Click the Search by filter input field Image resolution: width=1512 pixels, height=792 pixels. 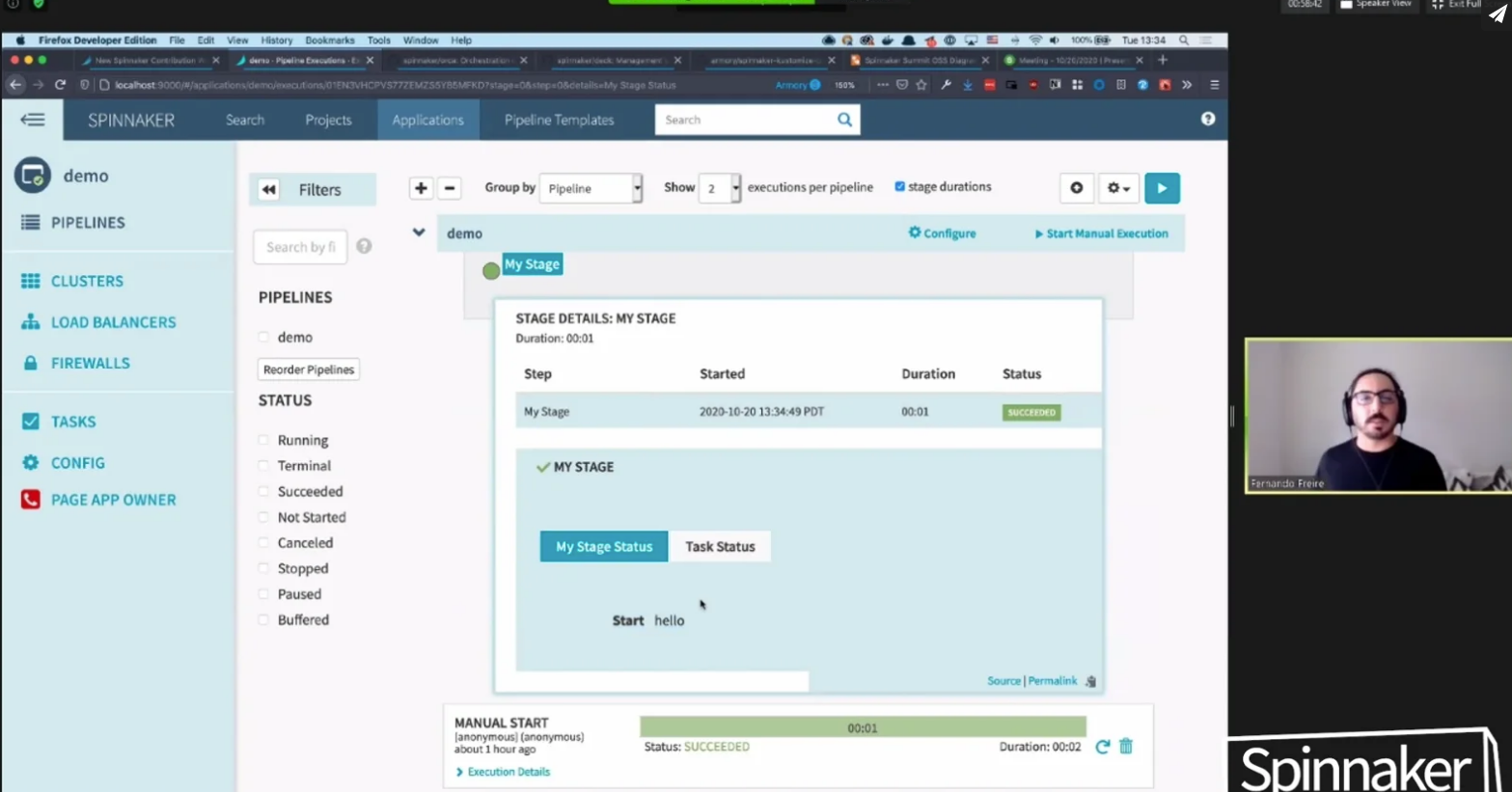click(x=300, y=247)
